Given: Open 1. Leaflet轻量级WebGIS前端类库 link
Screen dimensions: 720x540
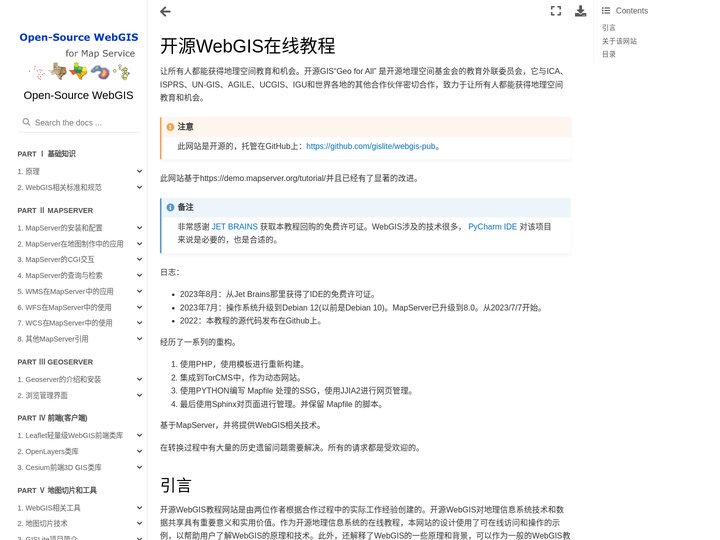Looking at the screenshot, I should tap(70, 435).
